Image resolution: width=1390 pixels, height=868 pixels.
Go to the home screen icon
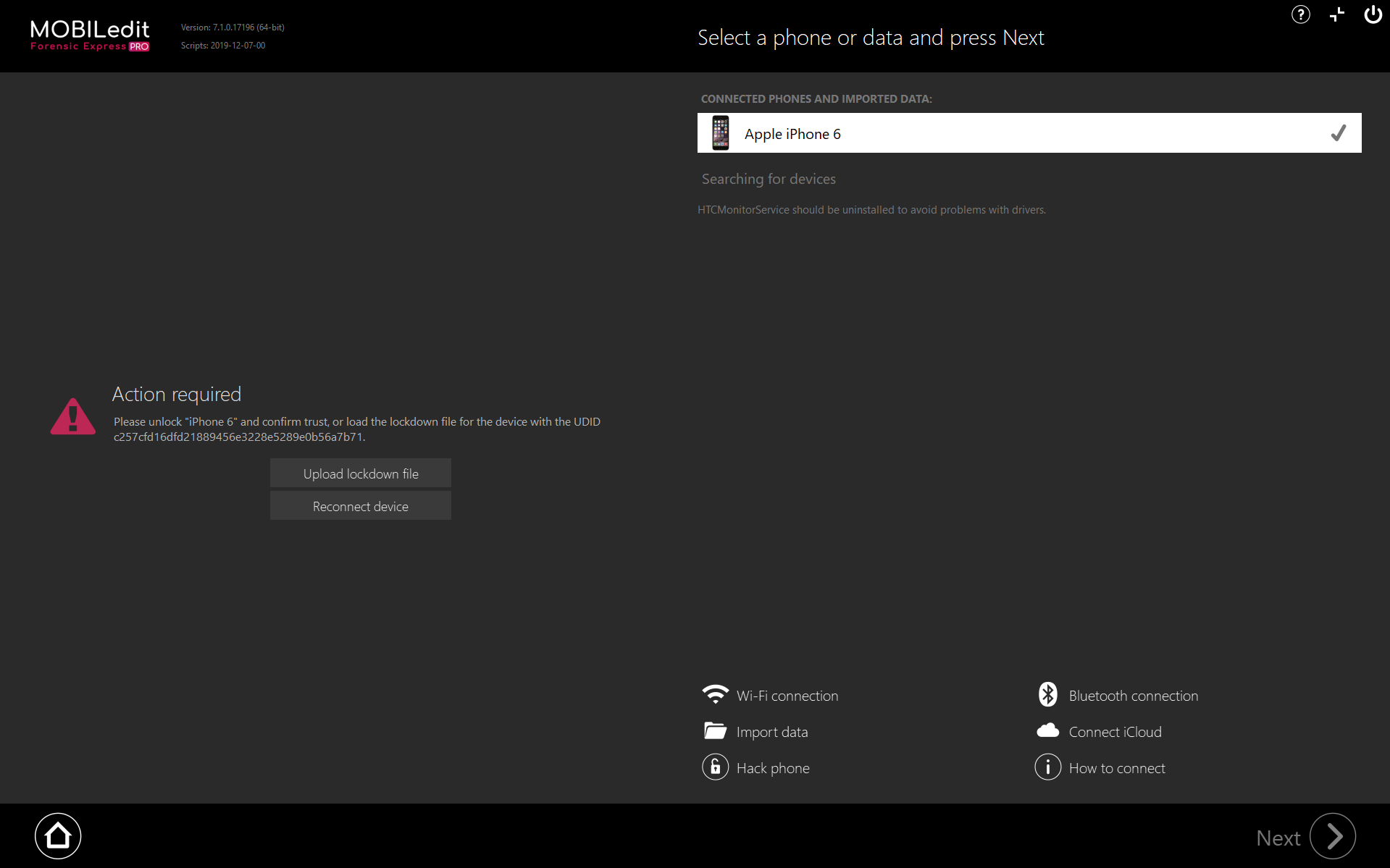coord(58,836)
